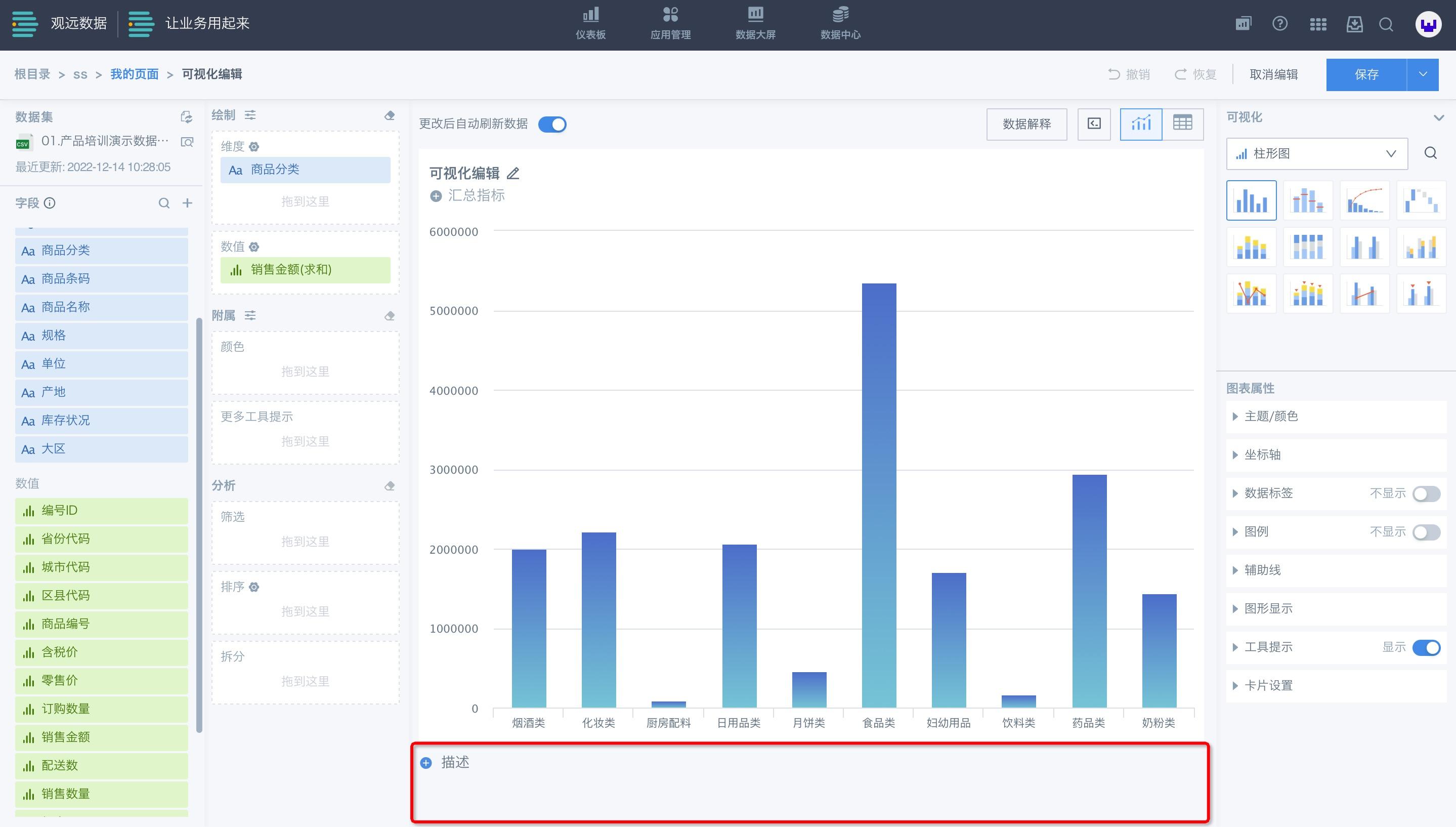1456x827 pixels.
Task: Go to 数据中心 in top navigation
Action: click(841, 24)
